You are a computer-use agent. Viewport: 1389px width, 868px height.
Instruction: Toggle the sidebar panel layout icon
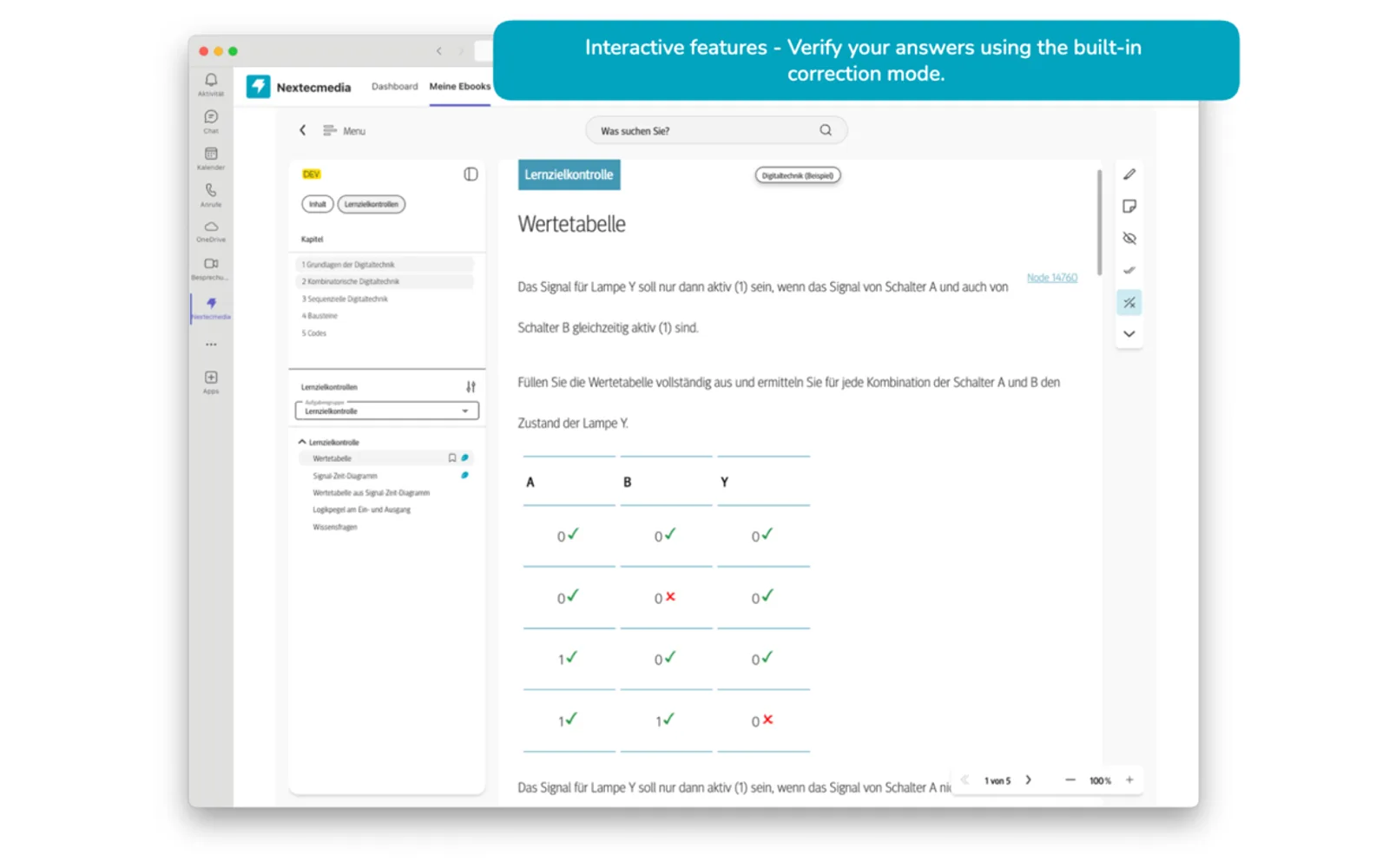tap(471, 174)
